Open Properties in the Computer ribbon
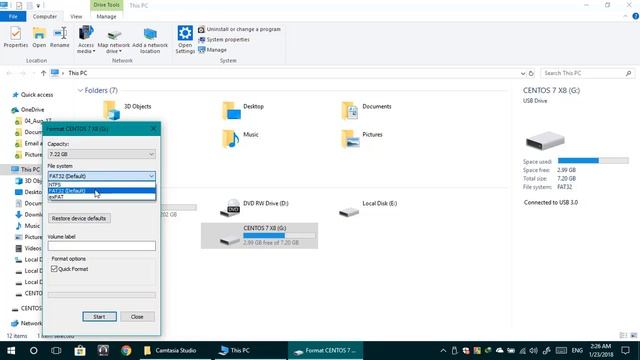The height and width of the screenshot is (360, 640). click(x=16, y=37)
